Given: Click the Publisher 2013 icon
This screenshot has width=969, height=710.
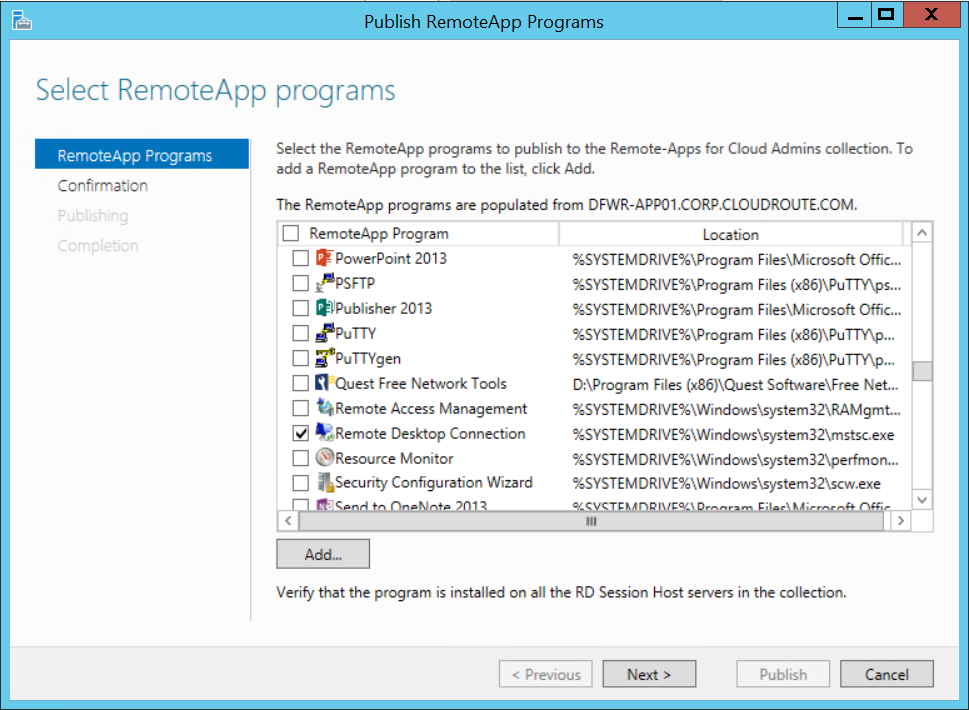Looking at the screenshot, I should pos(324,308).
